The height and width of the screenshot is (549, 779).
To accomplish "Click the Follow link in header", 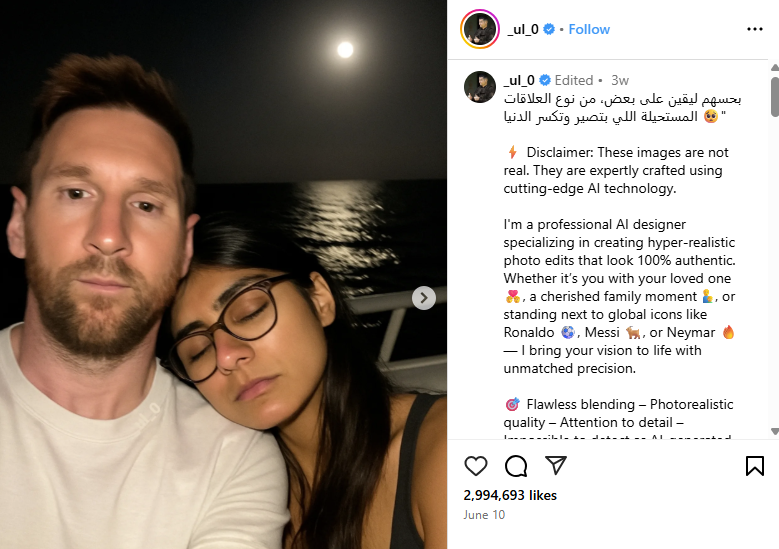I will pos(589,29).
